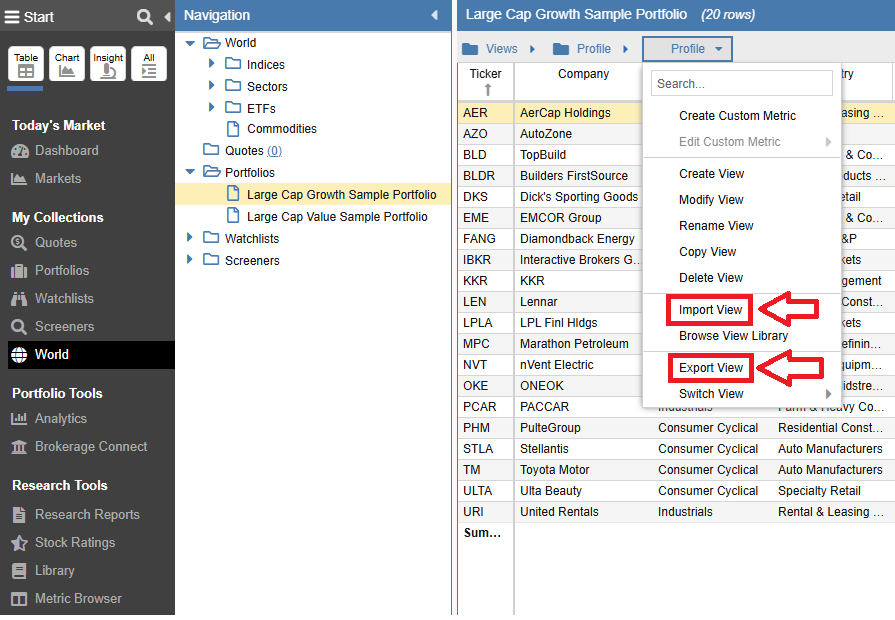Image resolution: width=895 pixels, height=620 pixels.
Task: Sort by Ticker column arrow
Action: pyautogui.click(x=487, y=90)
